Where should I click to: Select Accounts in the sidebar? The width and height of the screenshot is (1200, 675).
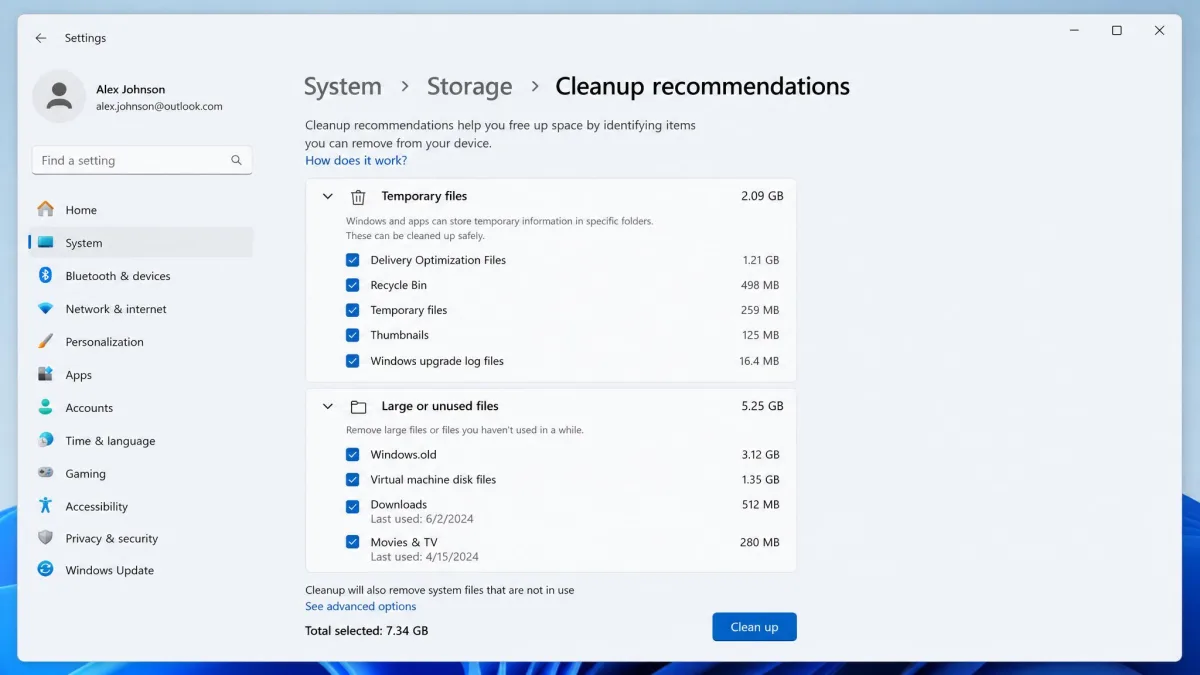[141, 407]
